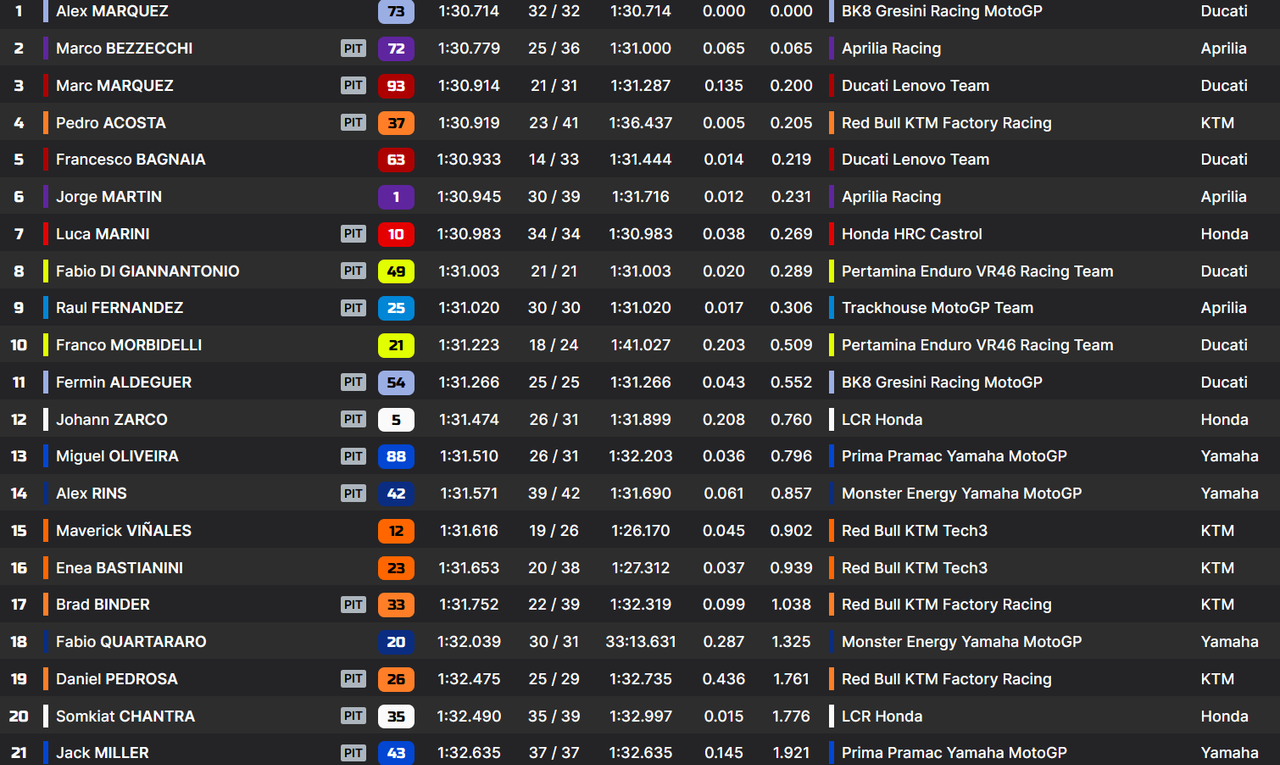Click lap count 39 / 42
The height and width of the screenshot is (765, 1280).
click(x=554, y=493)
